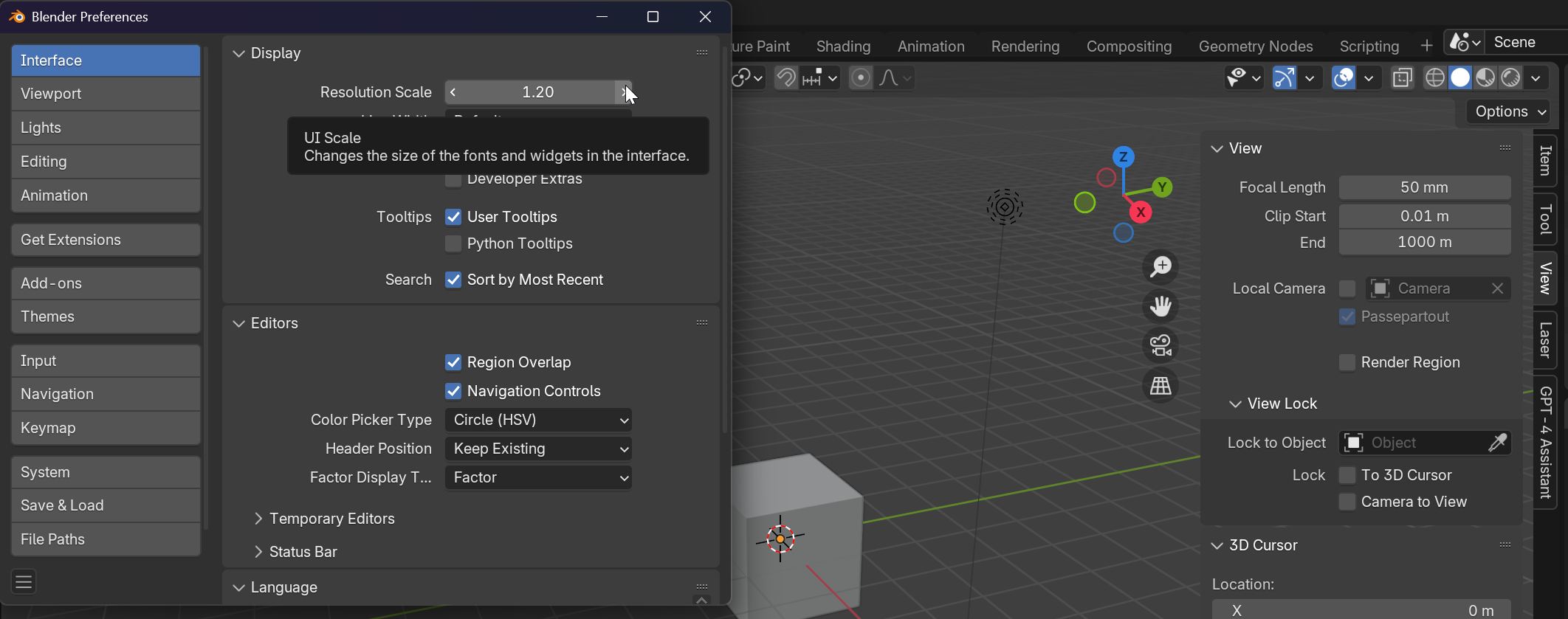1568x619 pixels.
Task: Enable the Local Camera checkbox
Action: pos(1347,288)
